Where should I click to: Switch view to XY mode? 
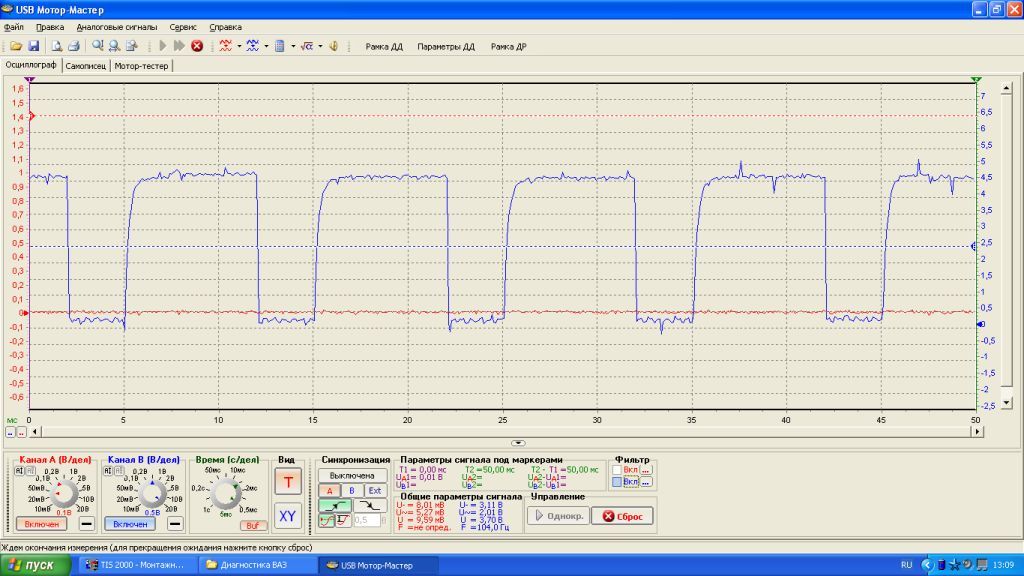click(287, 516)
